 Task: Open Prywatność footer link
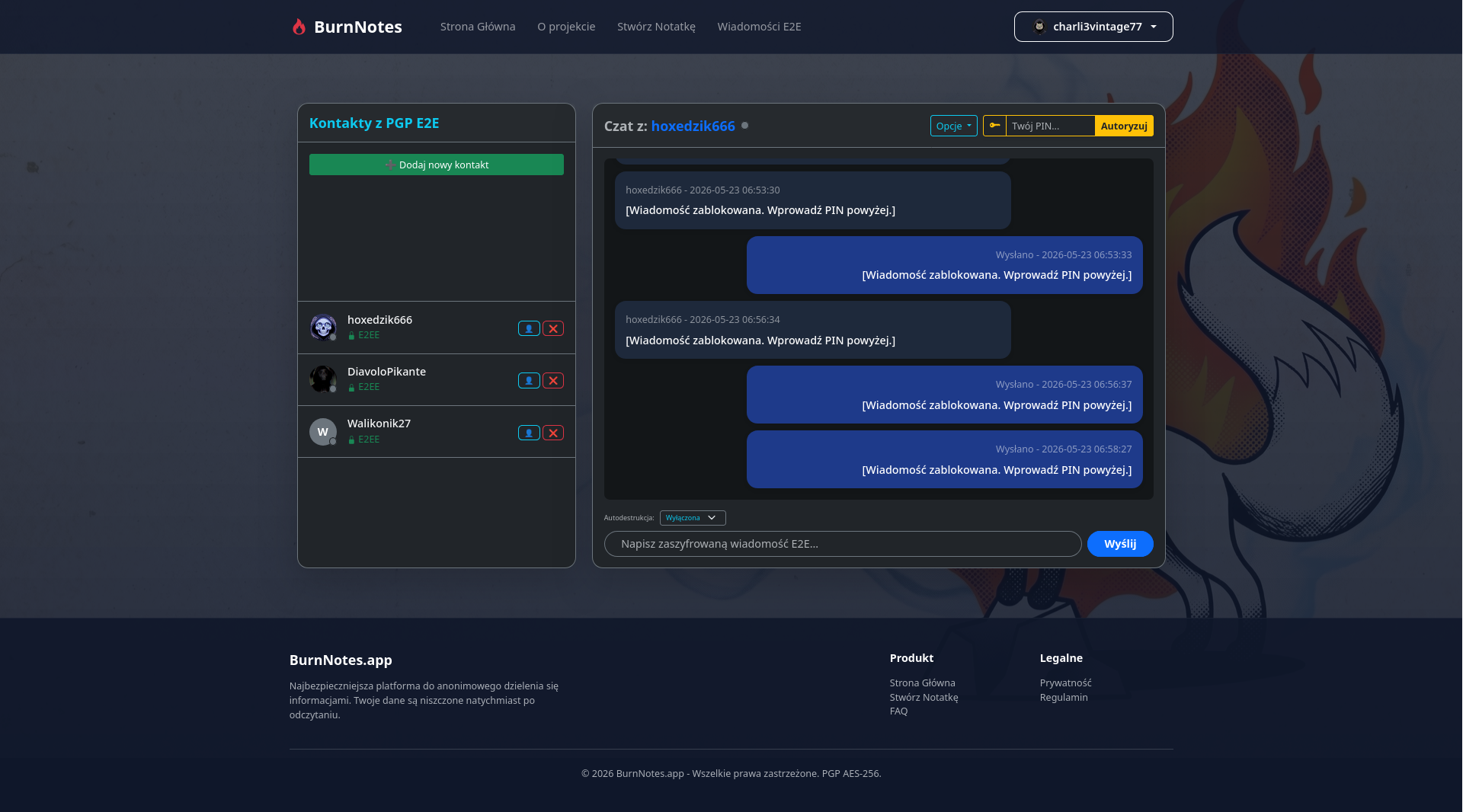coord(1065,683)
